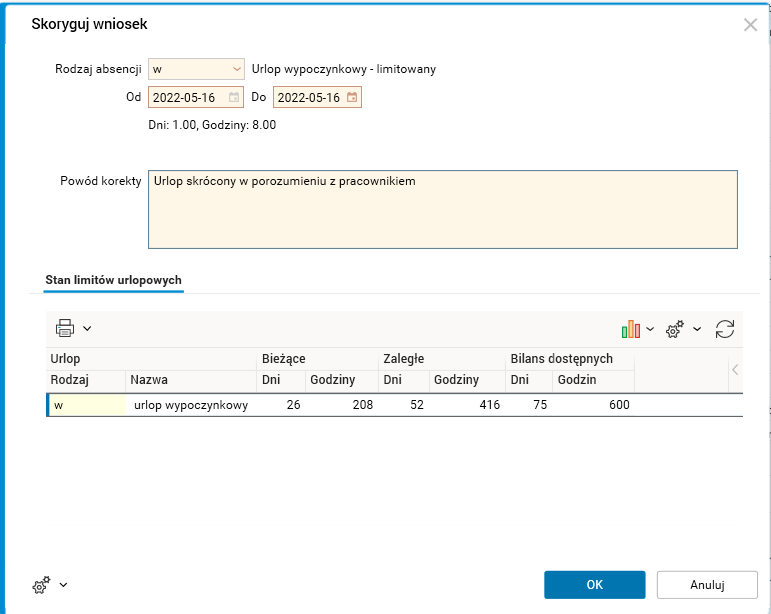Click the Bieżące group header

pos(318,359)
